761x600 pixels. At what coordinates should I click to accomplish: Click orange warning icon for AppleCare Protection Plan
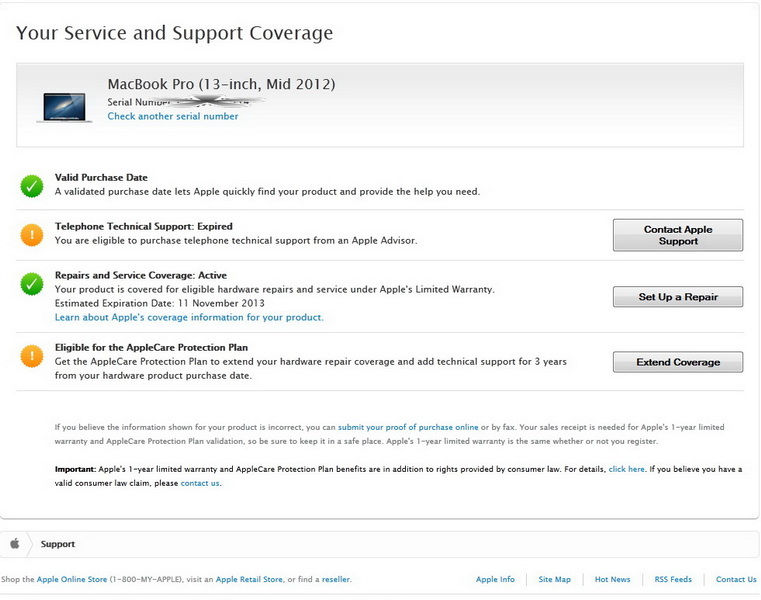click(32, 355)
